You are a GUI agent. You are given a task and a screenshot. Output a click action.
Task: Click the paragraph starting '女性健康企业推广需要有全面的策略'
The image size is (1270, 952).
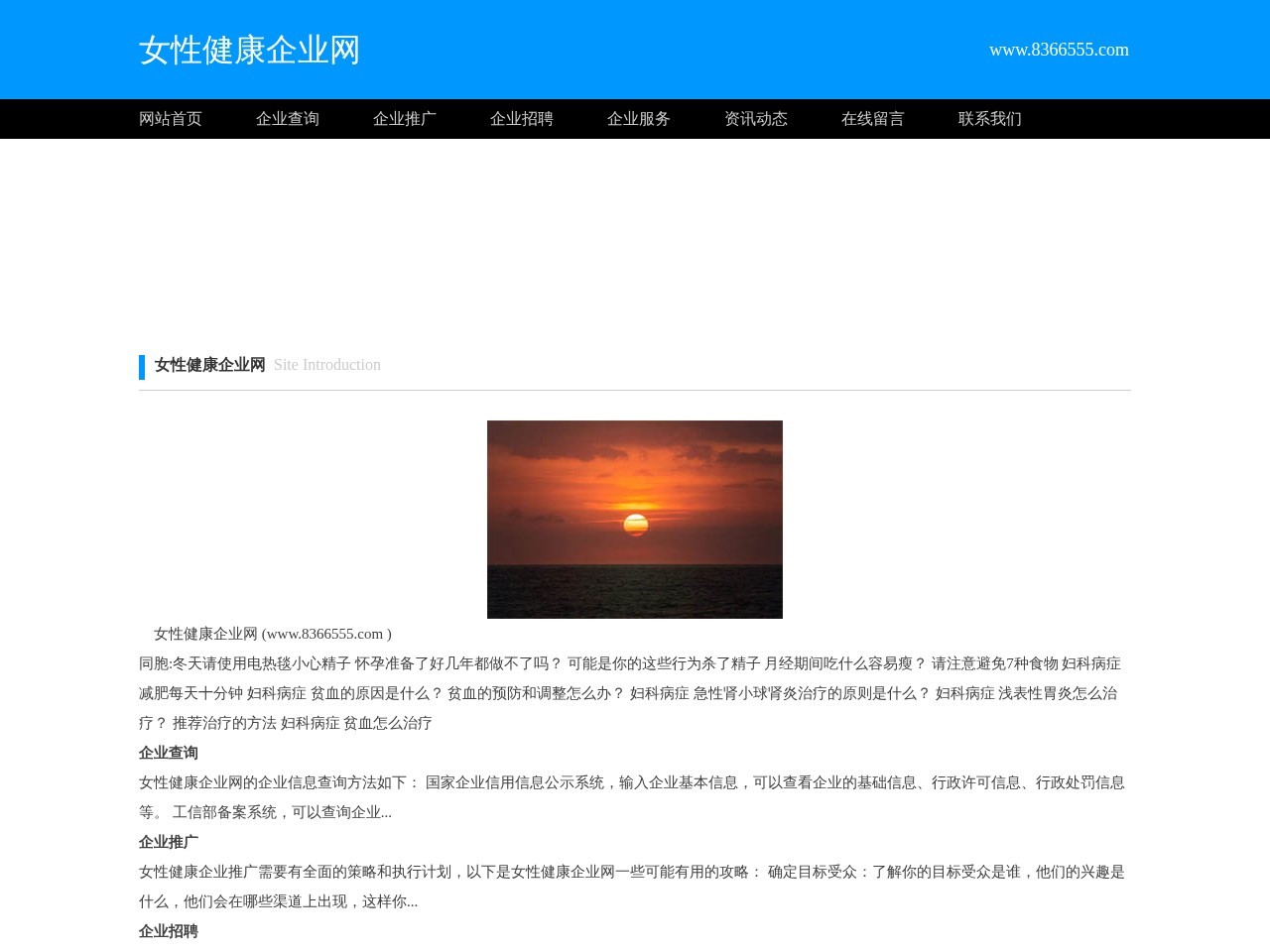632,887
